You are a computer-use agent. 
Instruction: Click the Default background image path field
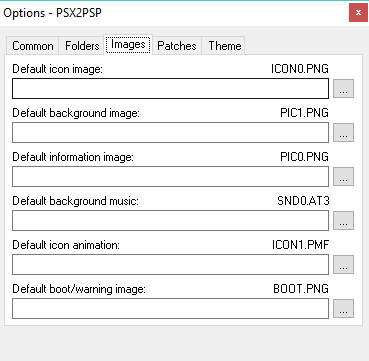[x=170, y=132]
